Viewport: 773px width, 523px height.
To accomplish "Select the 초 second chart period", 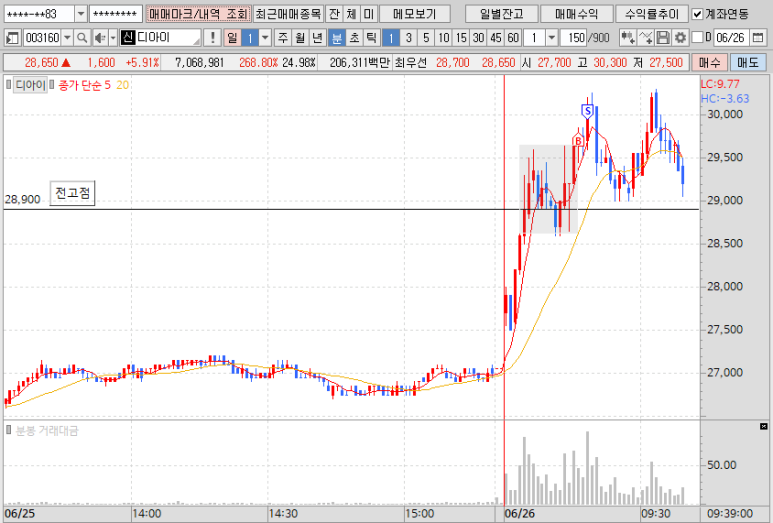I will click(354, 38).
